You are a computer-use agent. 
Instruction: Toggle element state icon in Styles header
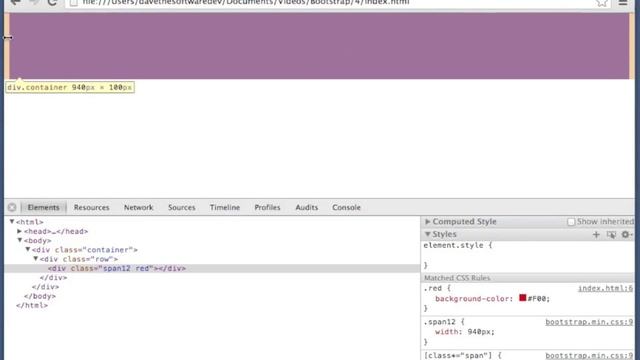[611, 235]
